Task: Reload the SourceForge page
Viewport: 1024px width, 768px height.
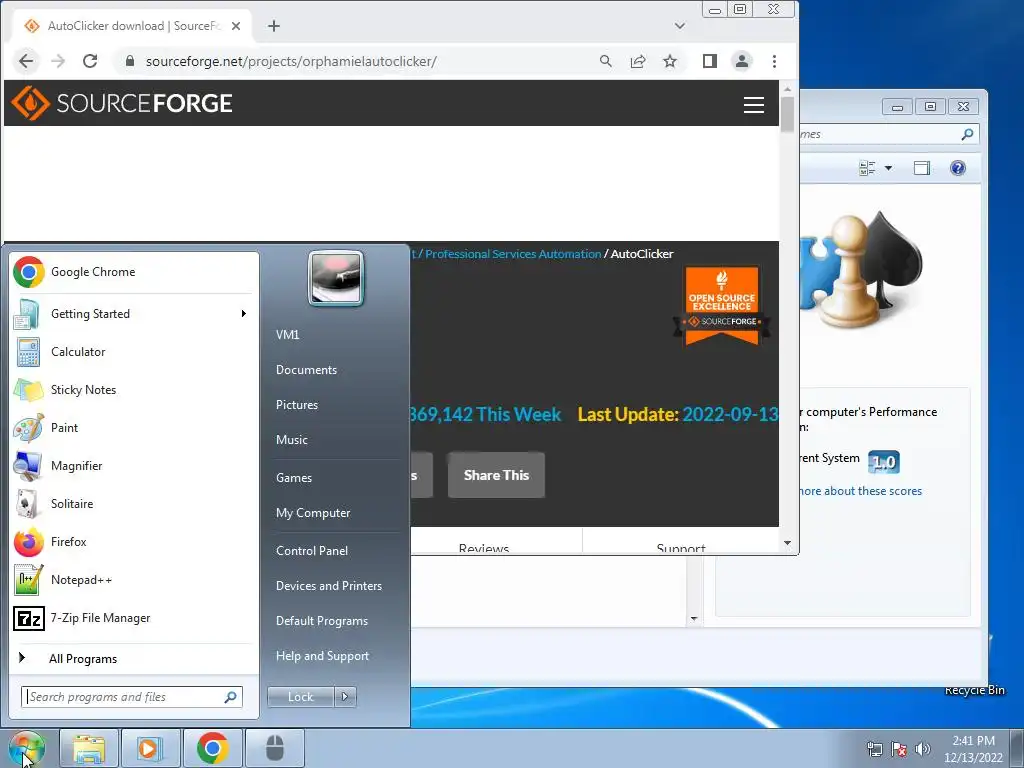Action: (x=90, y=61)
